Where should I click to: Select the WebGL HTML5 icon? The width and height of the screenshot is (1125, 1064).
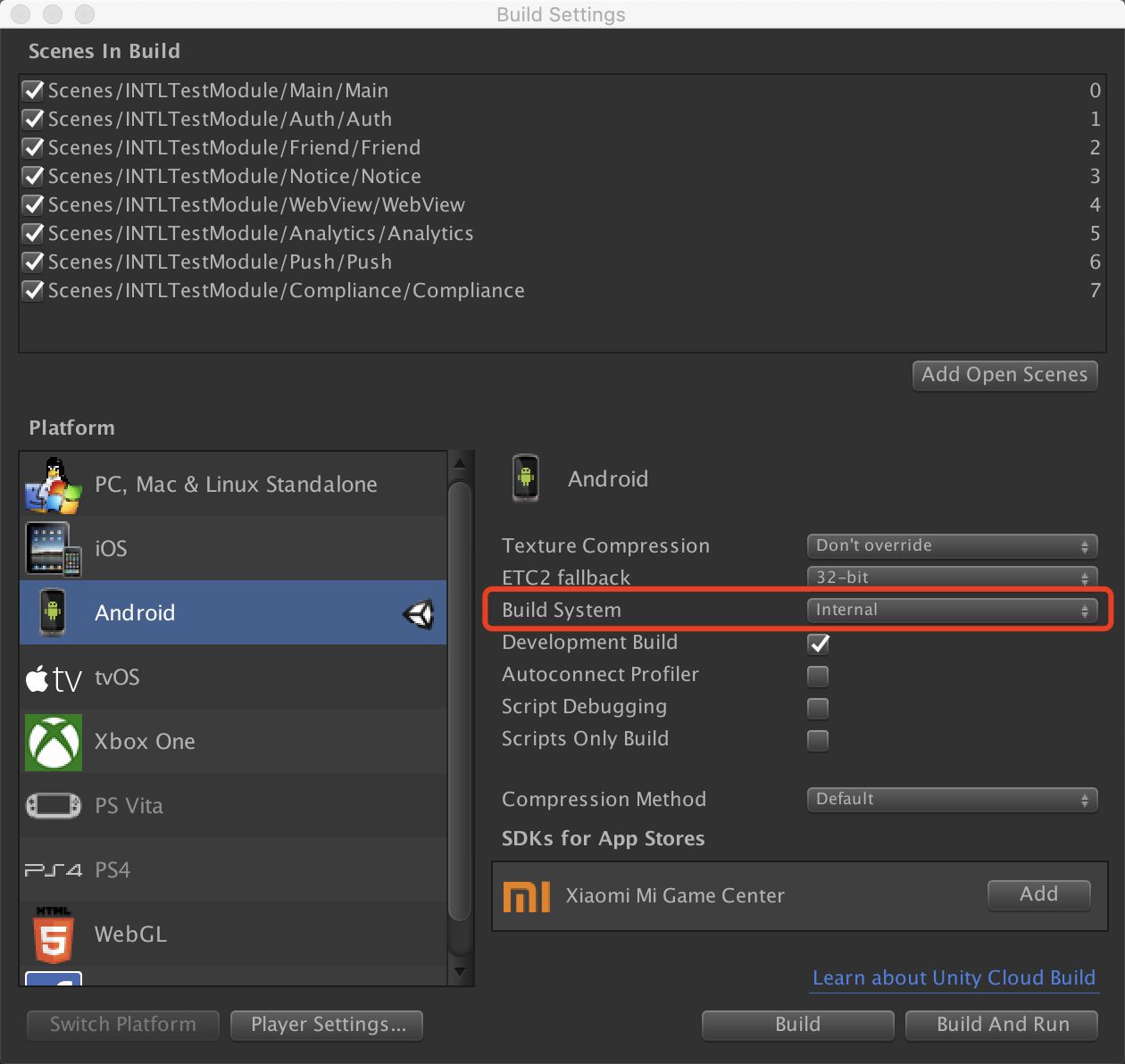pos(54,935)
